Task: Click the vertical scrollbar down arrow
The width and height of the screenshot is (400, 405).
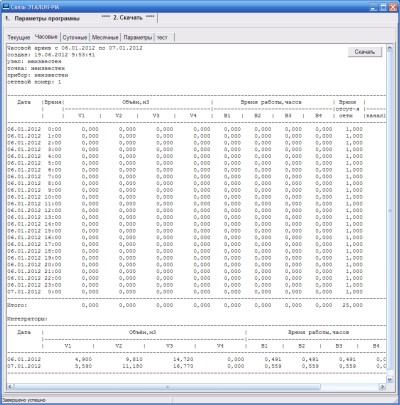Action: click(389, 379)
